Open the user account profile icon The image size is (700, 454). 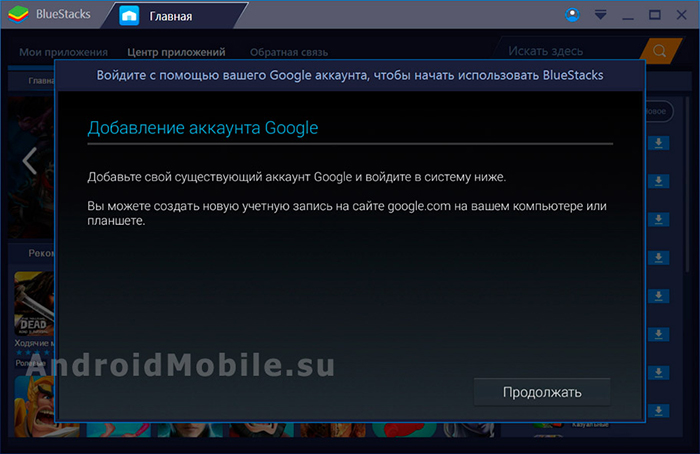click(x=572, y=15)
